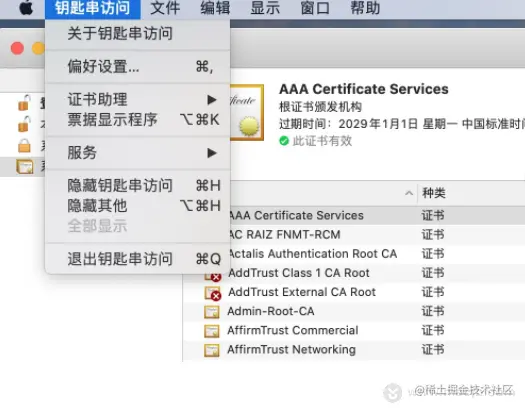This screenshot has height=408, width=525.
Task: Toggle sort order with the column arrow
Action: click(409, 193)
